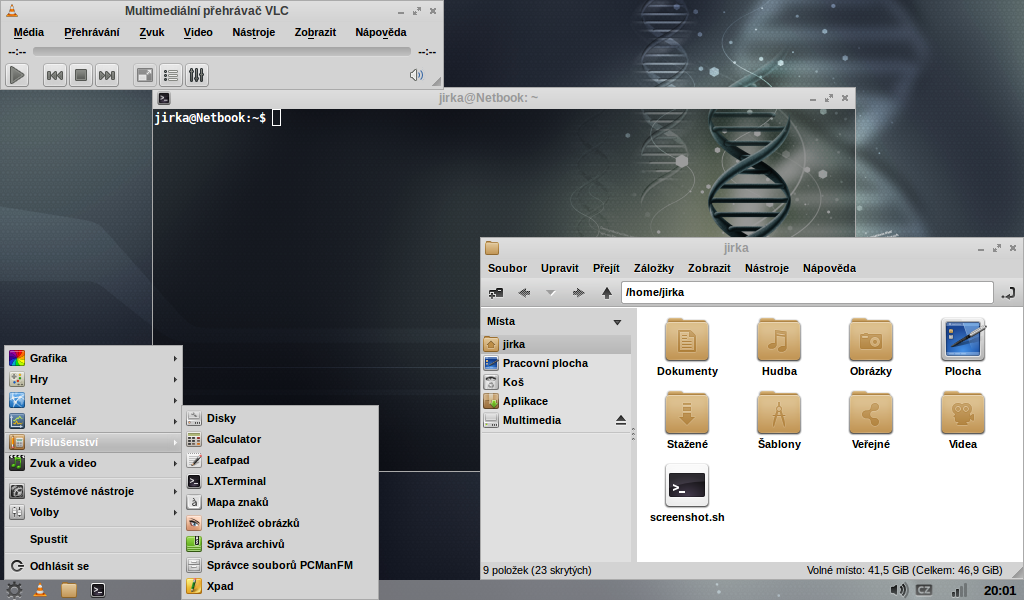Open the VLC Nápověda menu

(381, 32)
